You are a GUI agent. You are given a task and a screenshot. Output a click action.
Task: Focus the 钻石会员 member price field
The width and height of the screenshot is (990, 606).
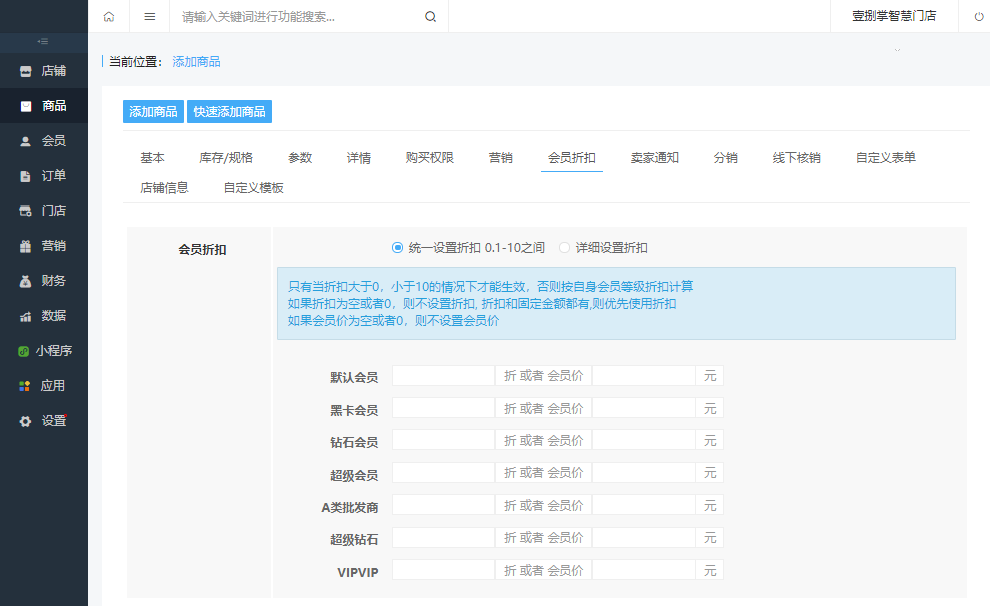643,441
